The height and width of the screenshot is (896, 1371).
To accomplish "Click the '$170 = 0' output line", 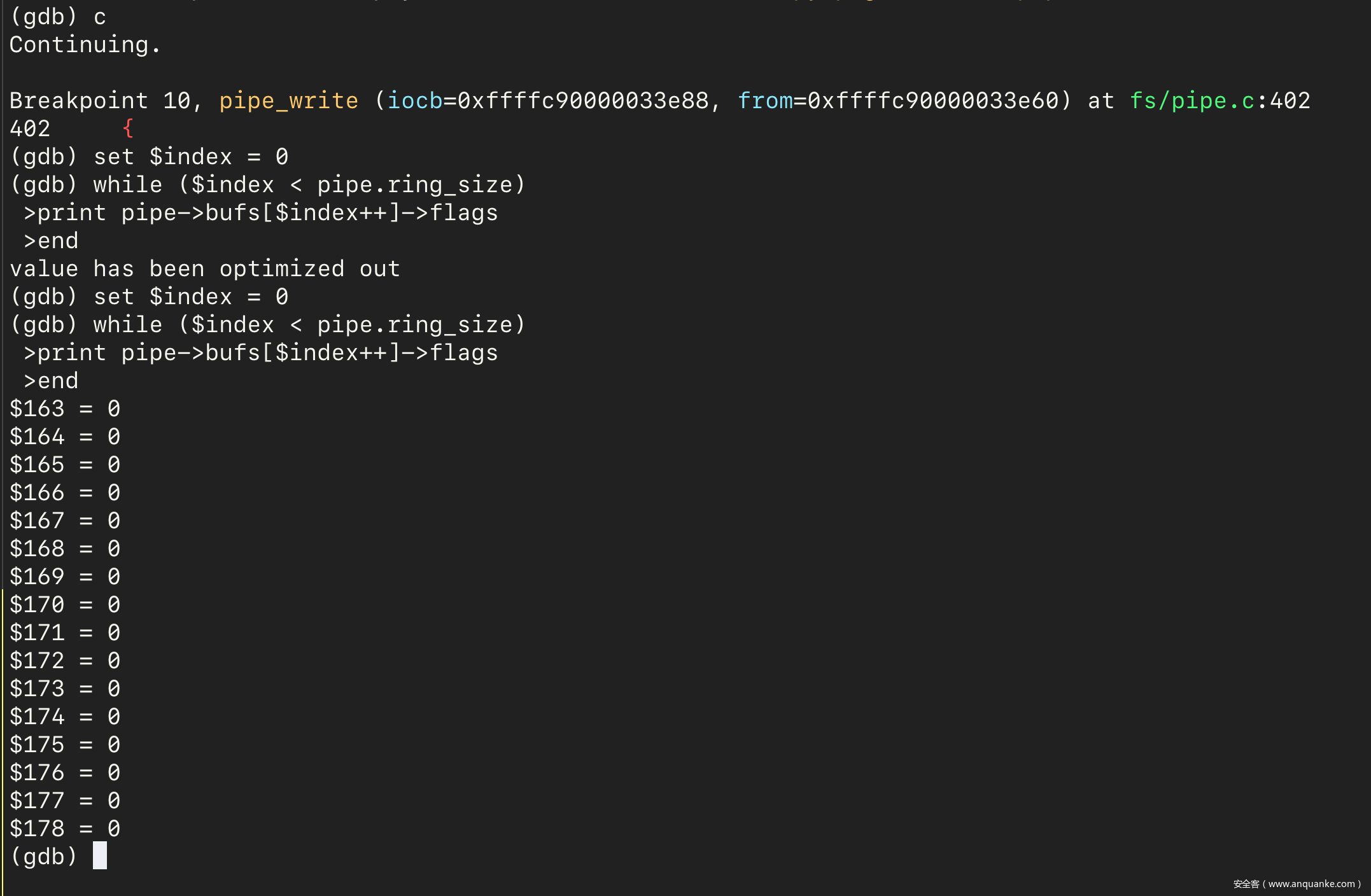I will coord(65,605).
